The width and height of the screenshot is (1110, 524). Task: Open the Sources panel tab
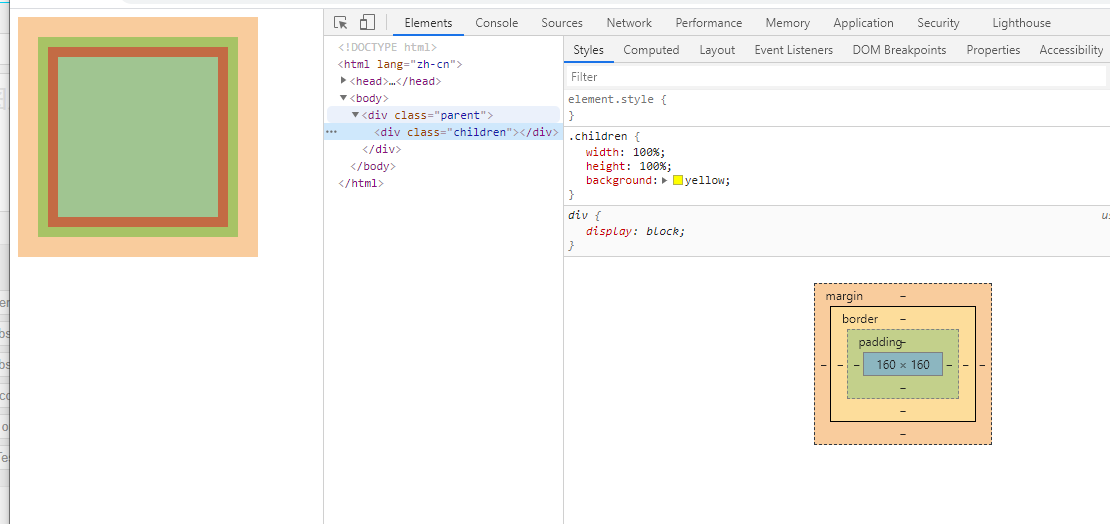(562, 23)
